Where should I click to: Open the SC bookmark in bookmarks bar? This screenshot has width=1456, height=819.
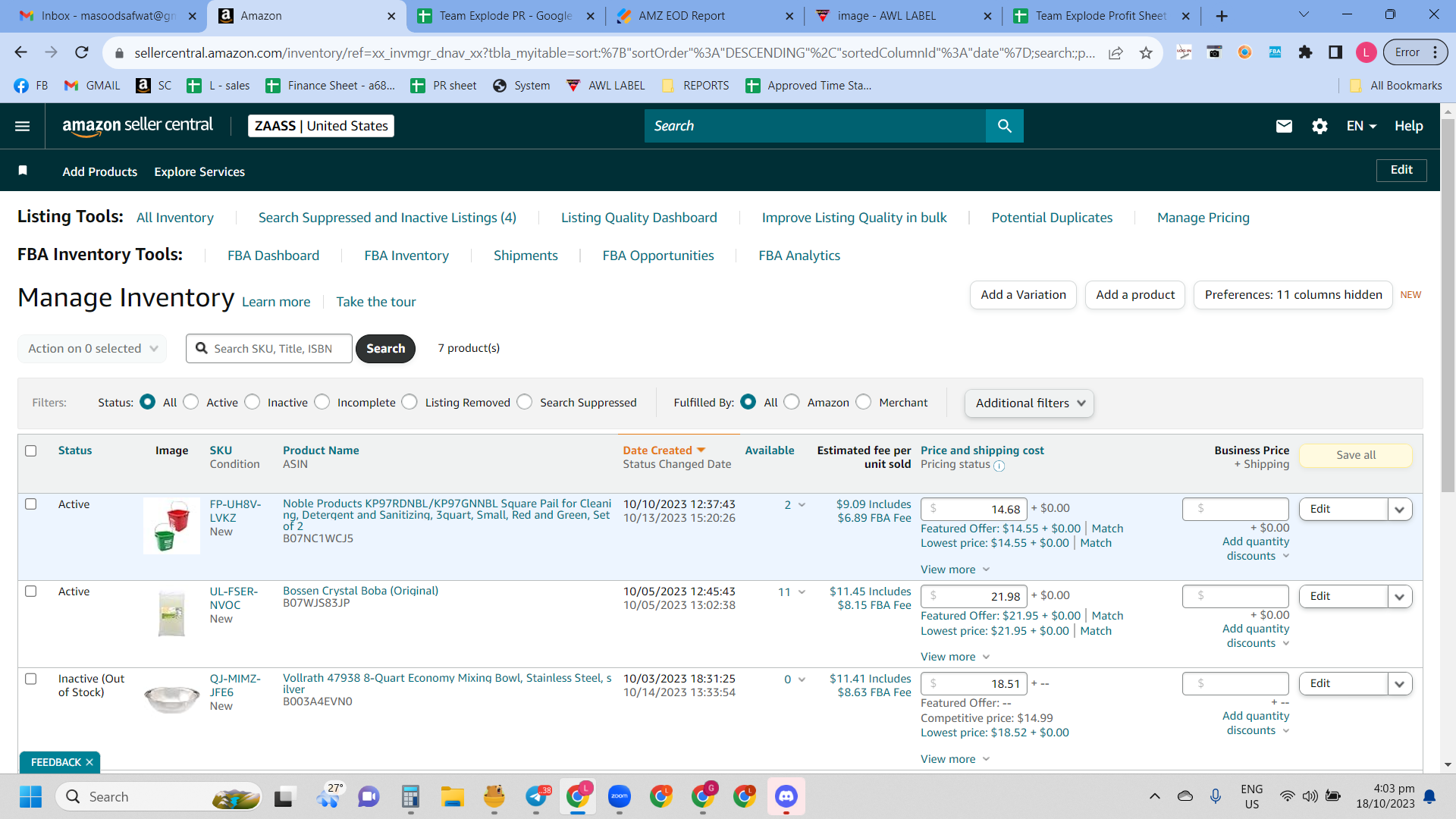154,86
